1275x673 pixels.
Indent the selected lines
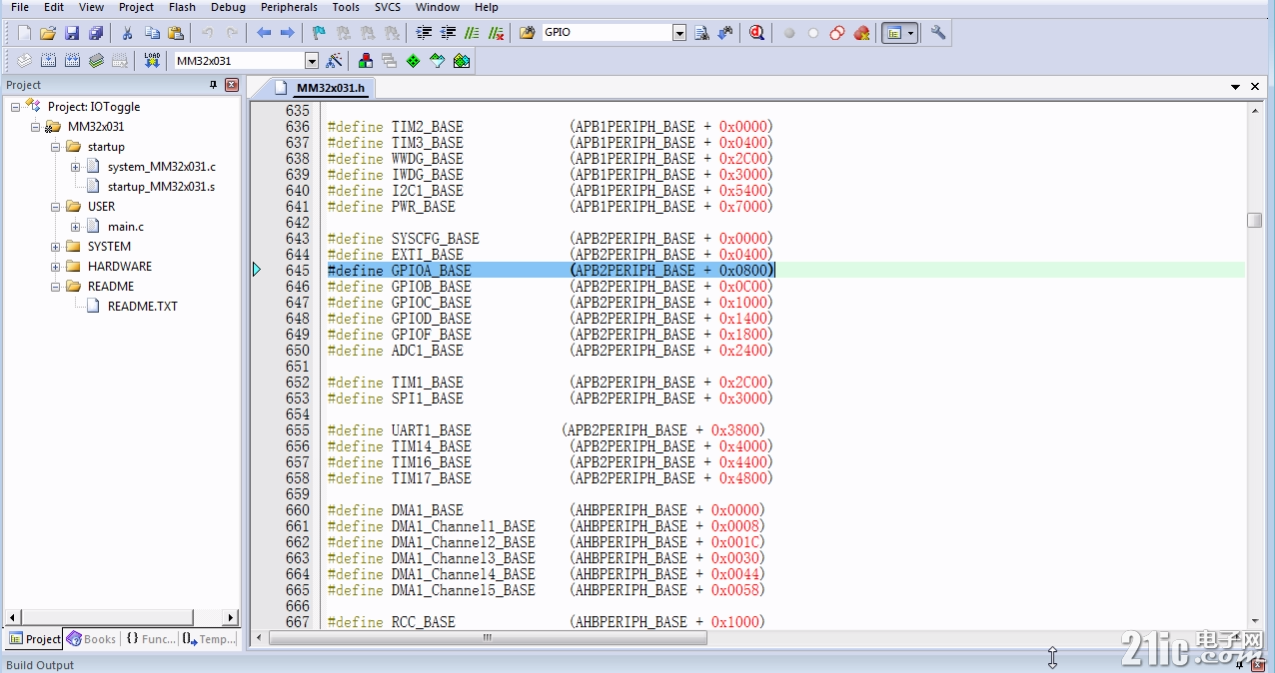424,33
